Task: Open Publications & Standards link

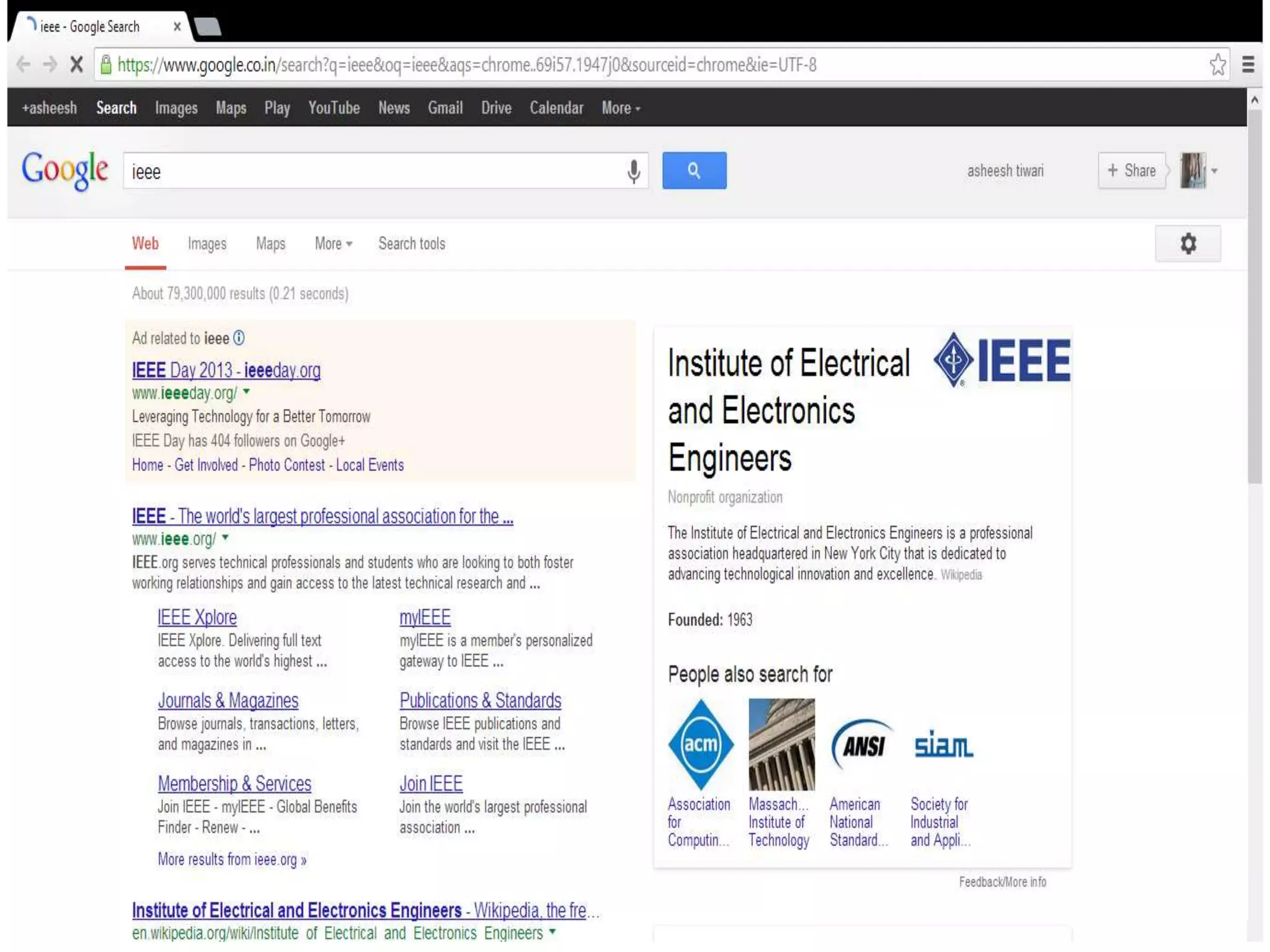Action: 481,700
